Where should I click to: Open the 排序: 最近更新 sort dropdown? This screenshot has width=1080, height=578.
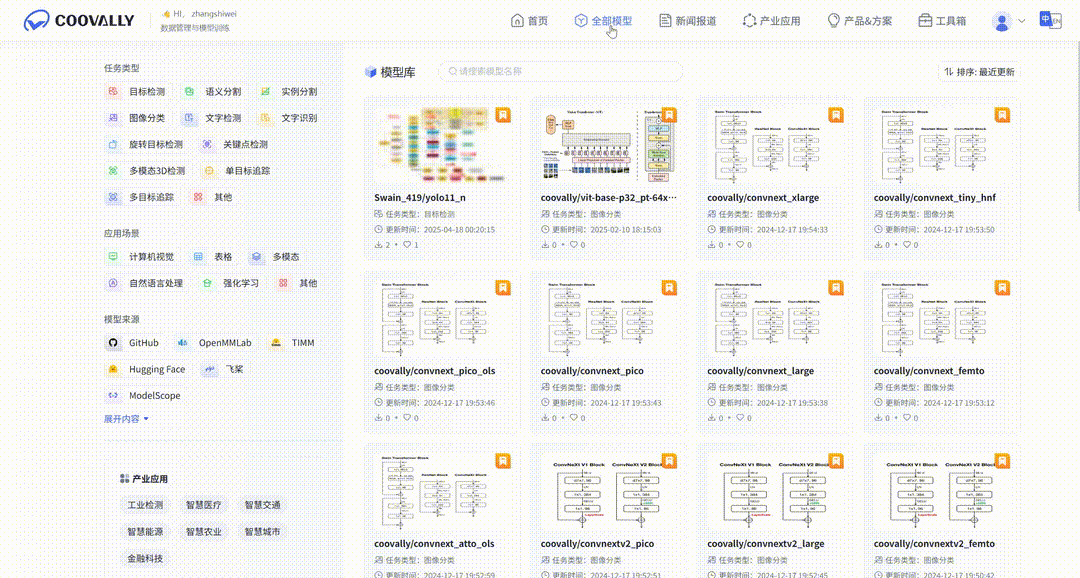point(979,72)
